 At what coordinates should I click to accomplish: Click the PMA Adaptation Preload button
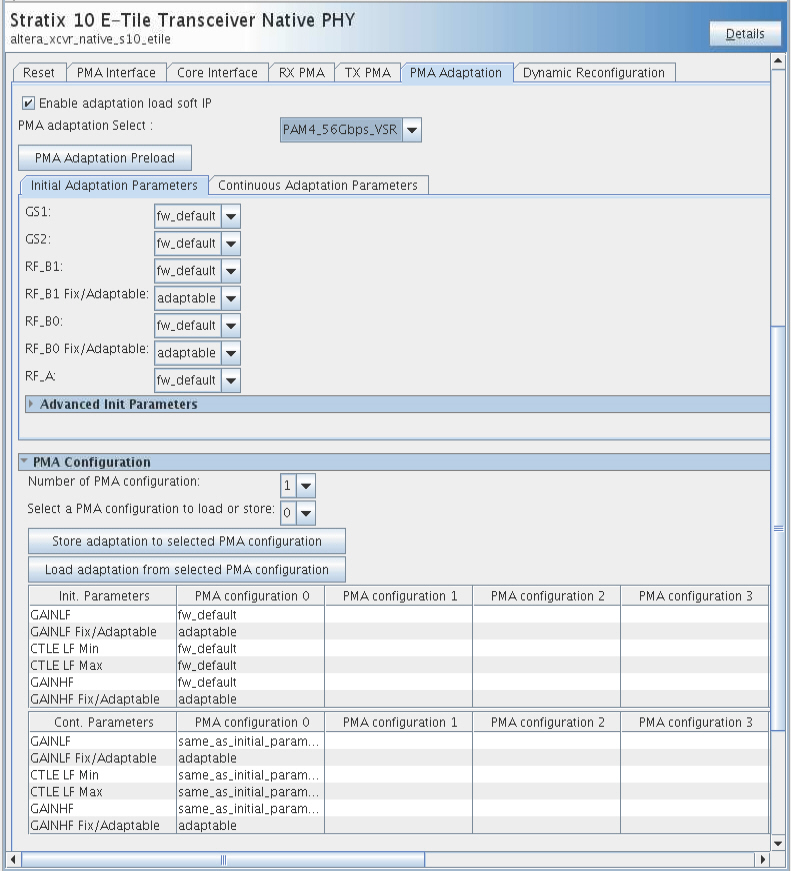pyautogui.click(x=105, y=158)
